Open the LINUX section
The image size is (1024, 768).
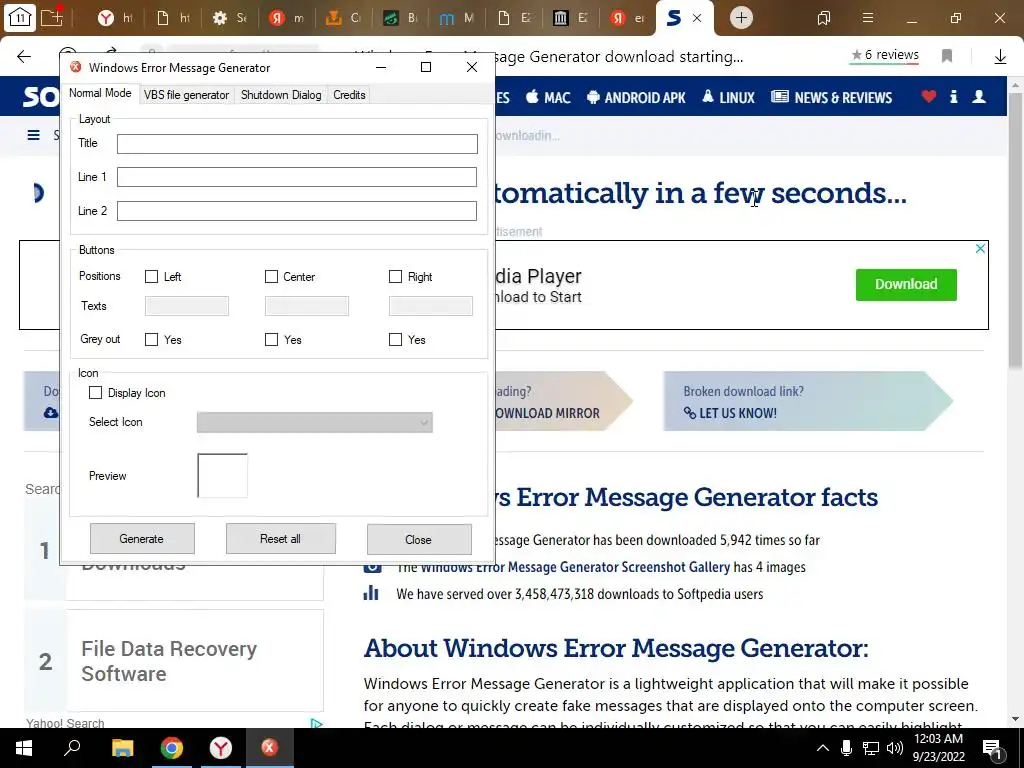[x=728, y=97]
